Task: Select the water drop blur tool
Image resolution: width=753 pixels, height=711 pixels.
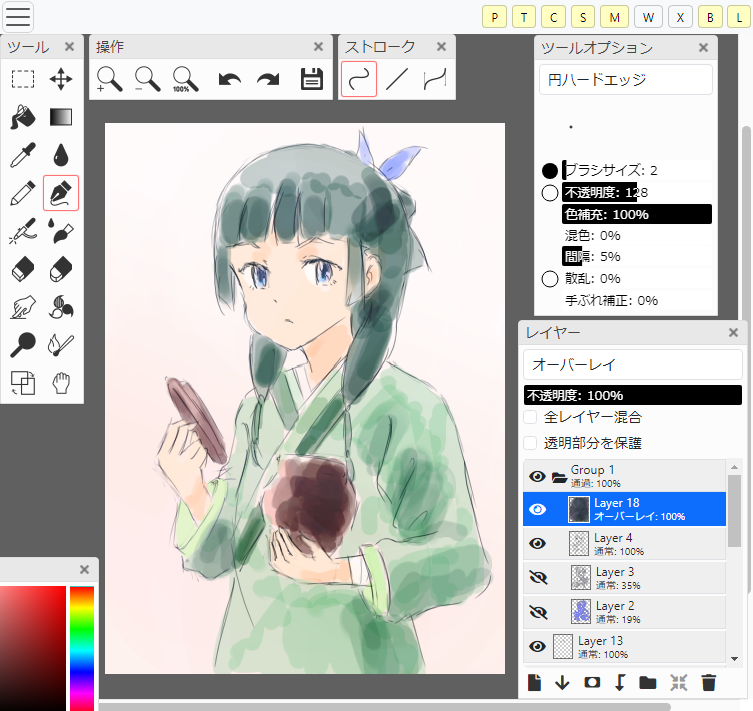Action: [x=61, y=155]
